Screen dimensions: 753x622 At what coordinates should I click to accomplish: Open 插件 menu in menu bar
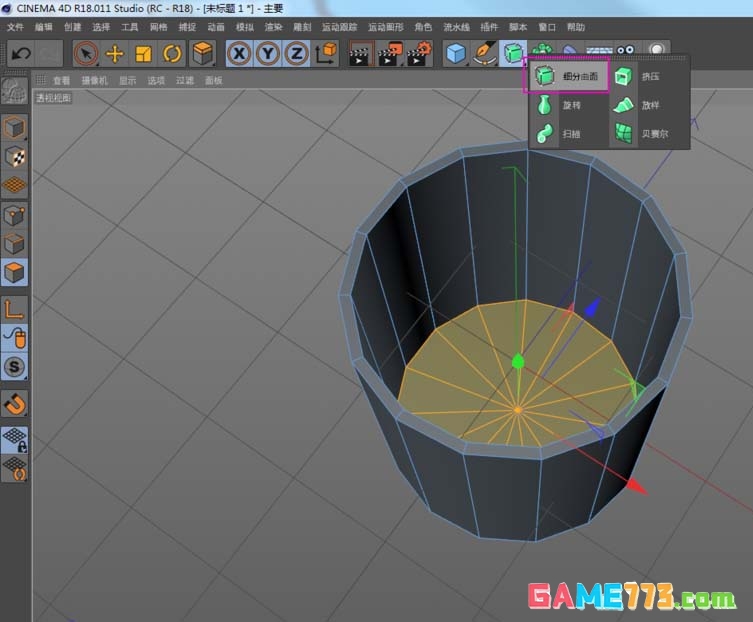tap(489, 27)
